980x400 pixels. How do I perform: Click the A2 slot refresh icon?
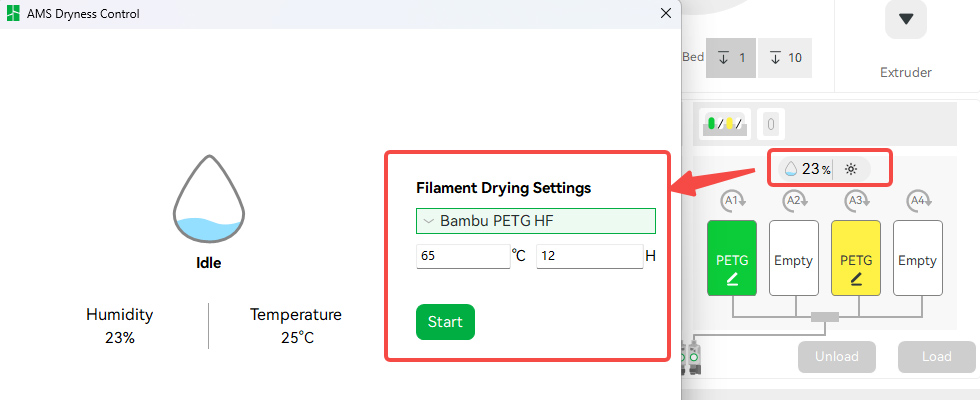point(794,201)
